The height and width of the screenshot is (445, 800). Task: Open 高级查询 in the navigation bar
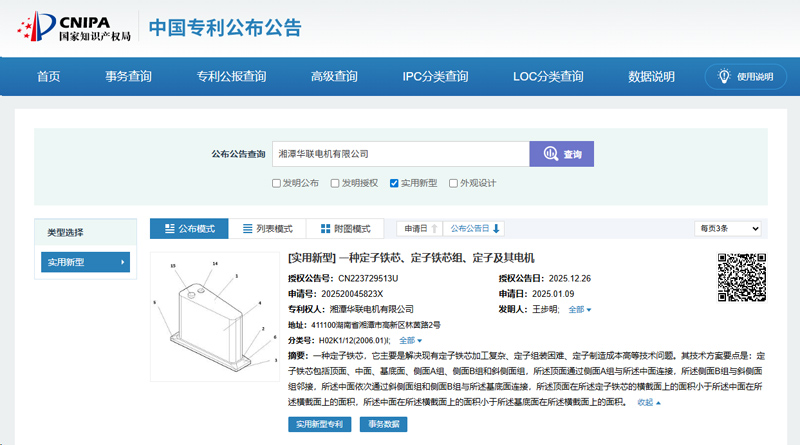click(334, 77)
